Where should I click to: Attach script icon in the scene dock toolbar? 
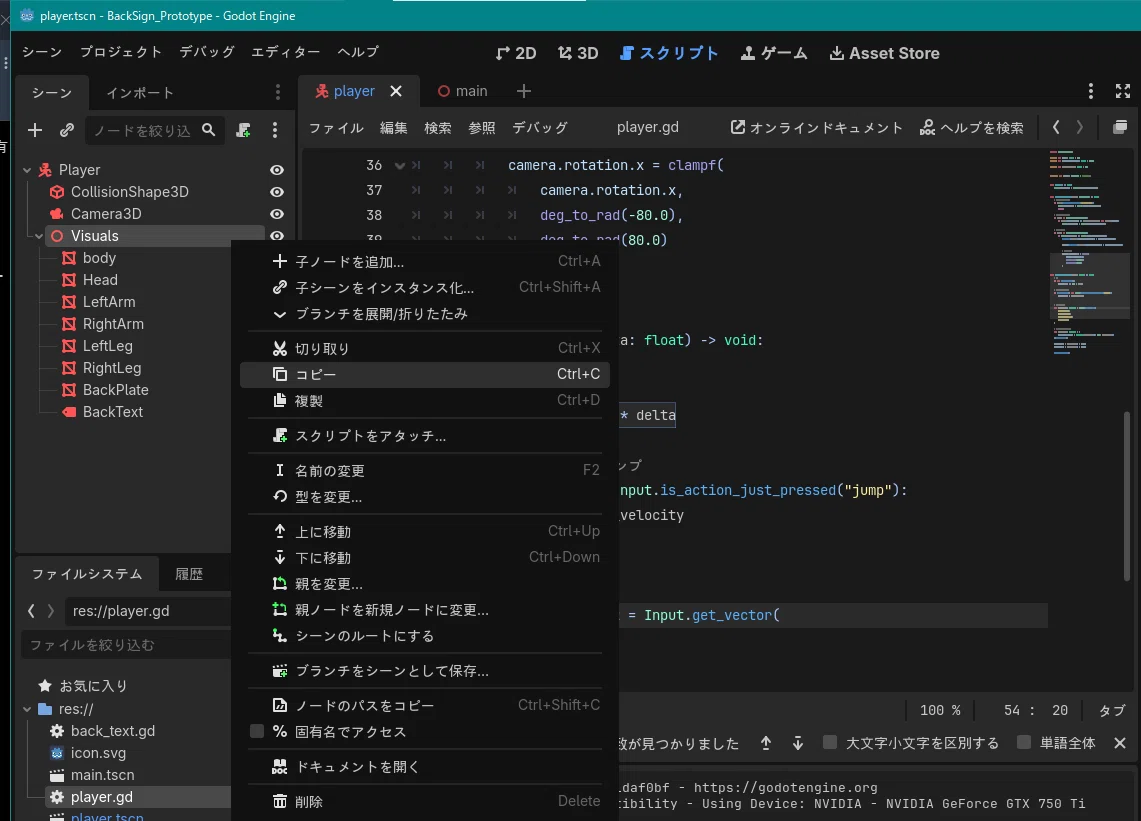tap(244, 130)
